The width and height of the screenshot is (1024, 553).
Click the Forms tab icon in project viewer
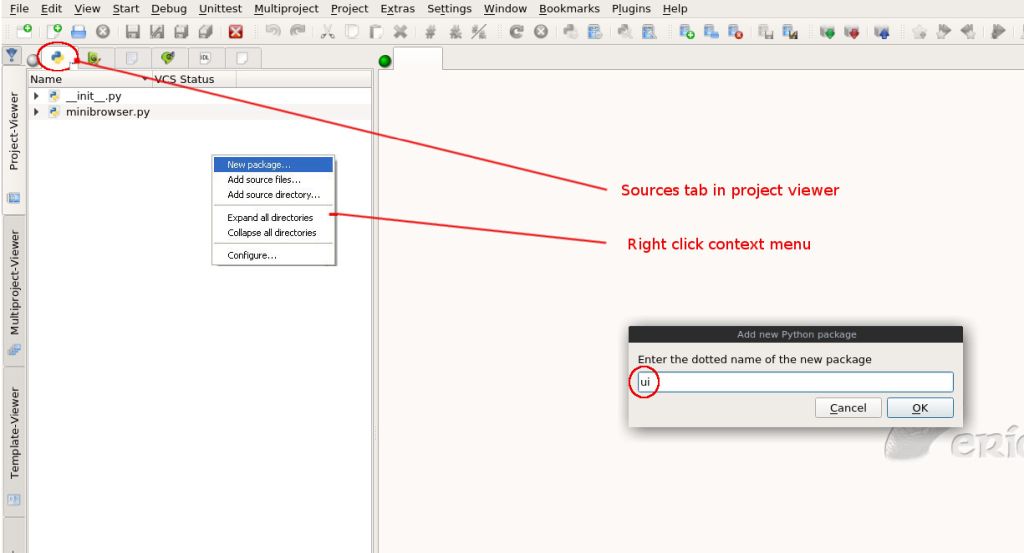click(94, 59)
